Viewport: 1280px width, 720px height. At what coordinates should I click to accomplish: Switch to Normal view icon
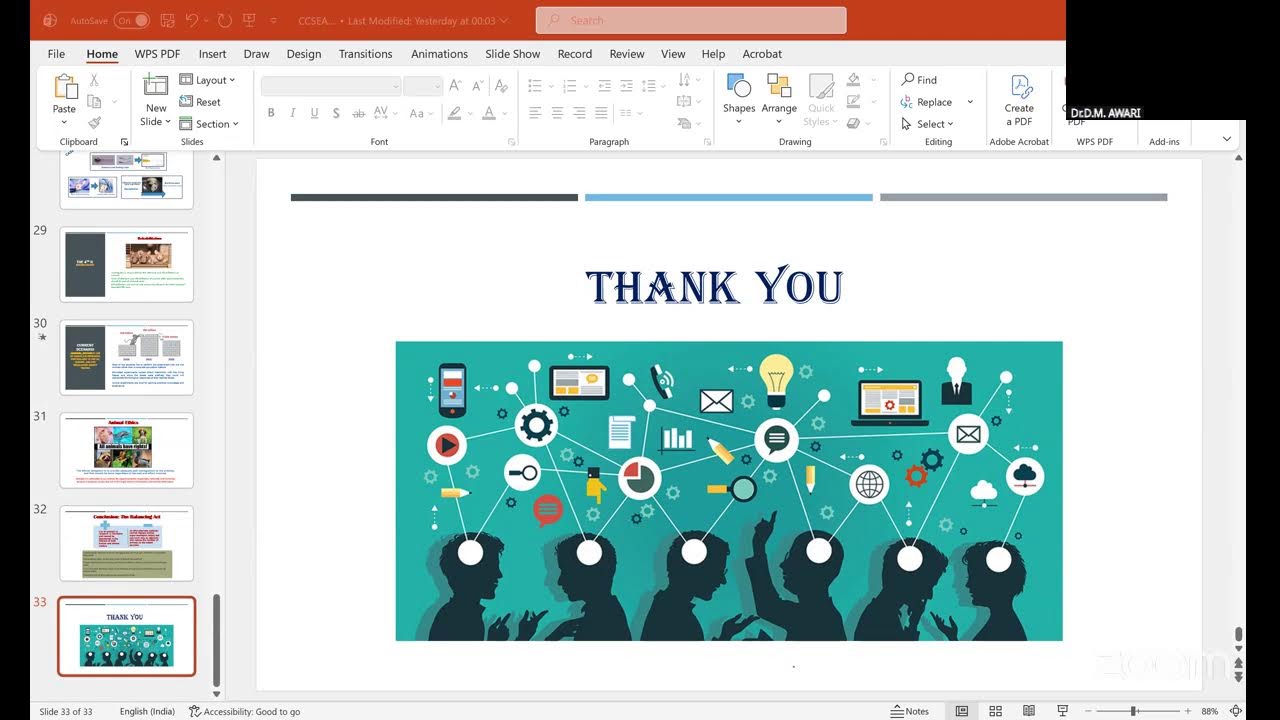click(x=961, y=711)
